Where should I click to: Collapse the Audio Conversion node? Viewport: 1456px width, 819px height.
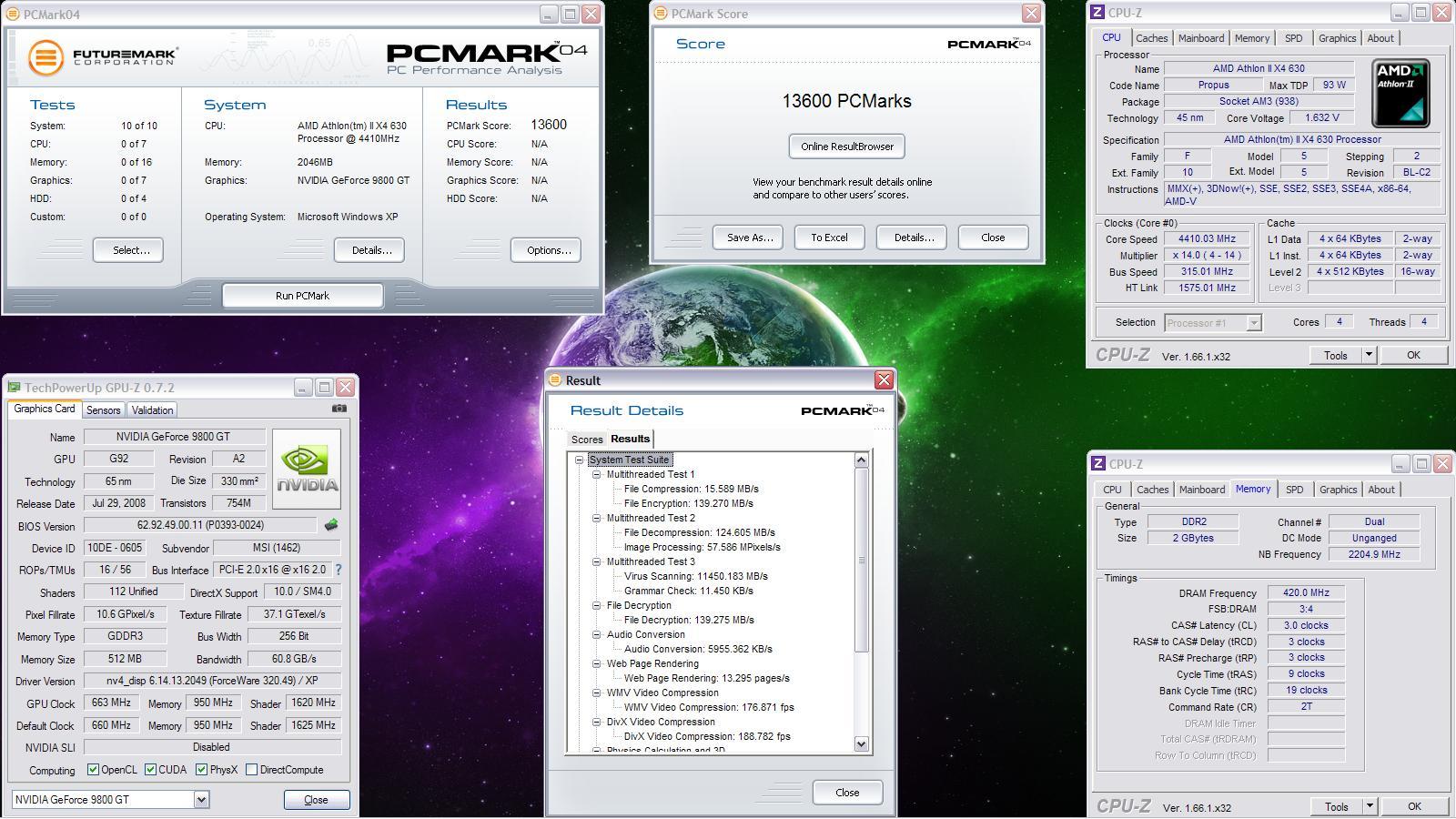(597, 634)
